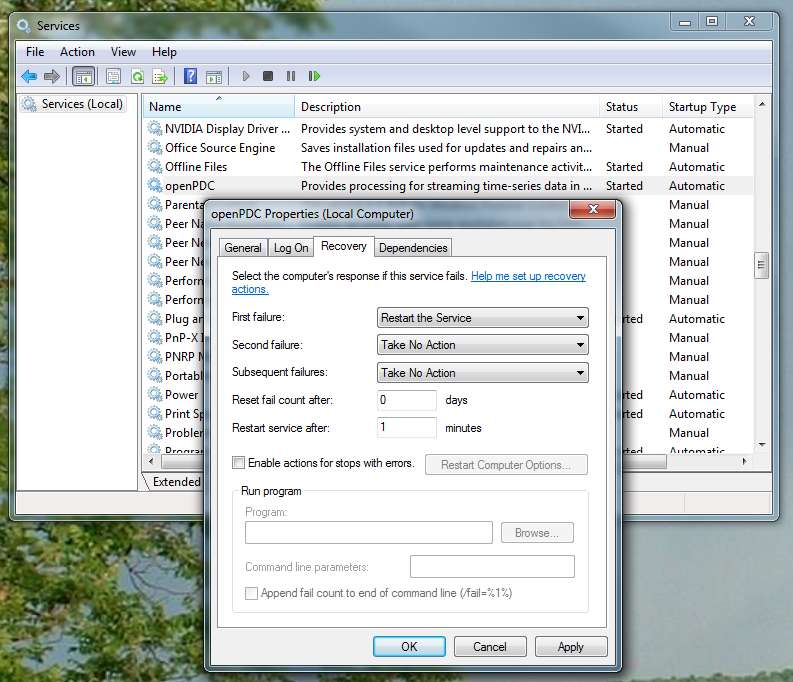Click the Cancel button
Viewport: 793px width, 682px height.
(490, 647)
